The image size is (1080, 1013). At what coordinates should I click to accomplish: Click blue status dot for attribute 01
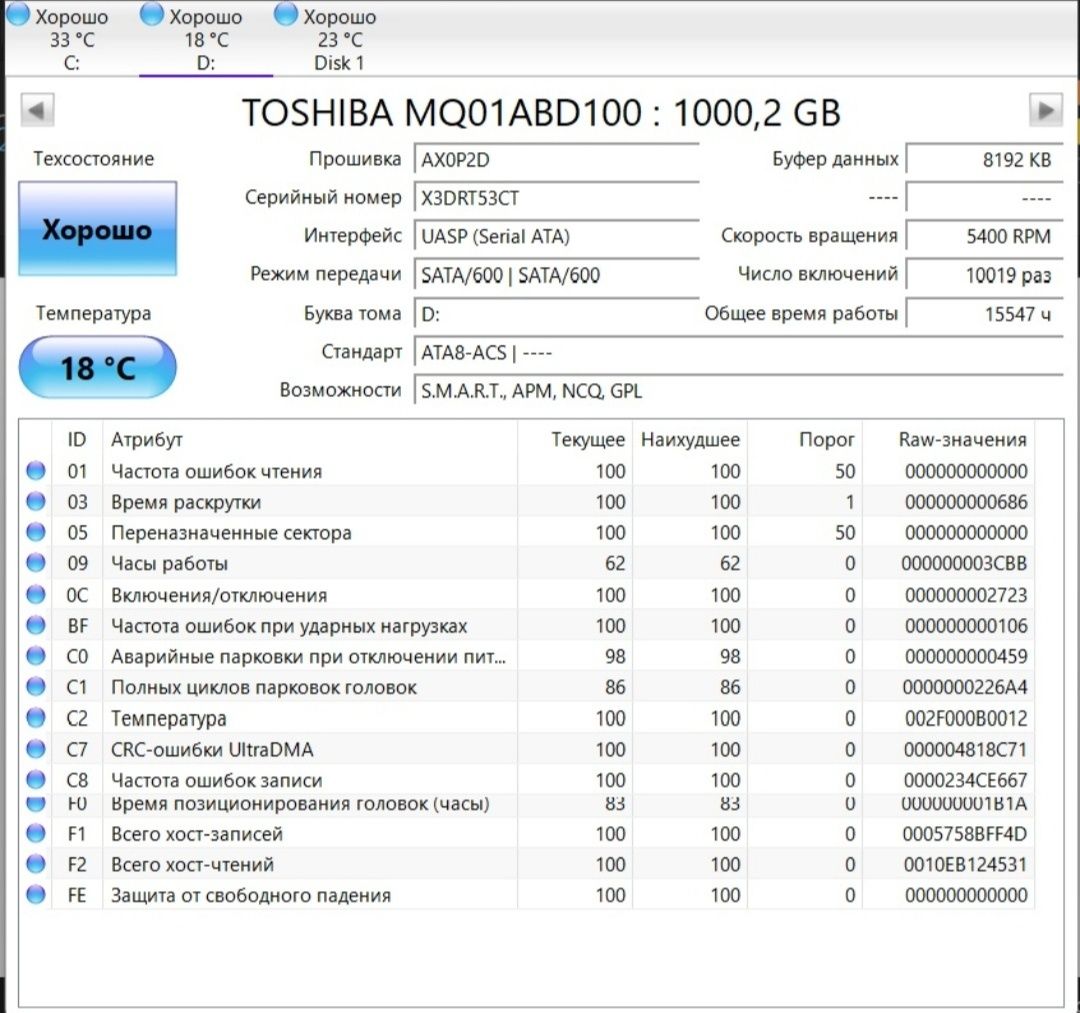(x=36, y=471)
